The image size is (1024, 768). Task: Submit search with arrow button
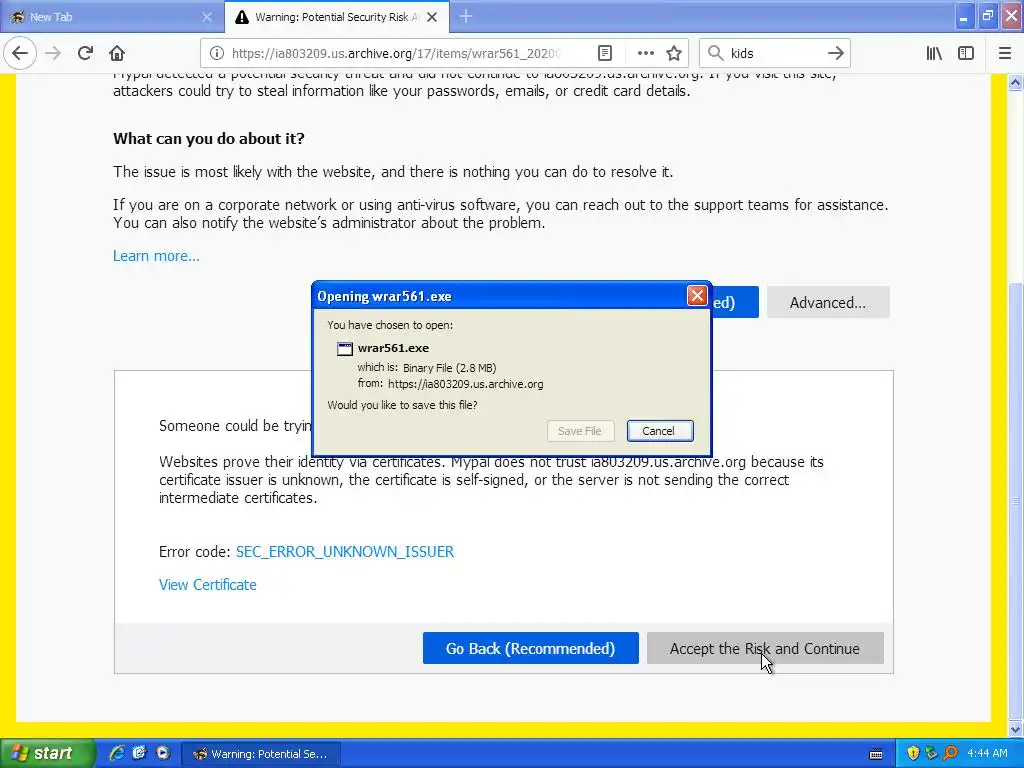pos(835,53)
